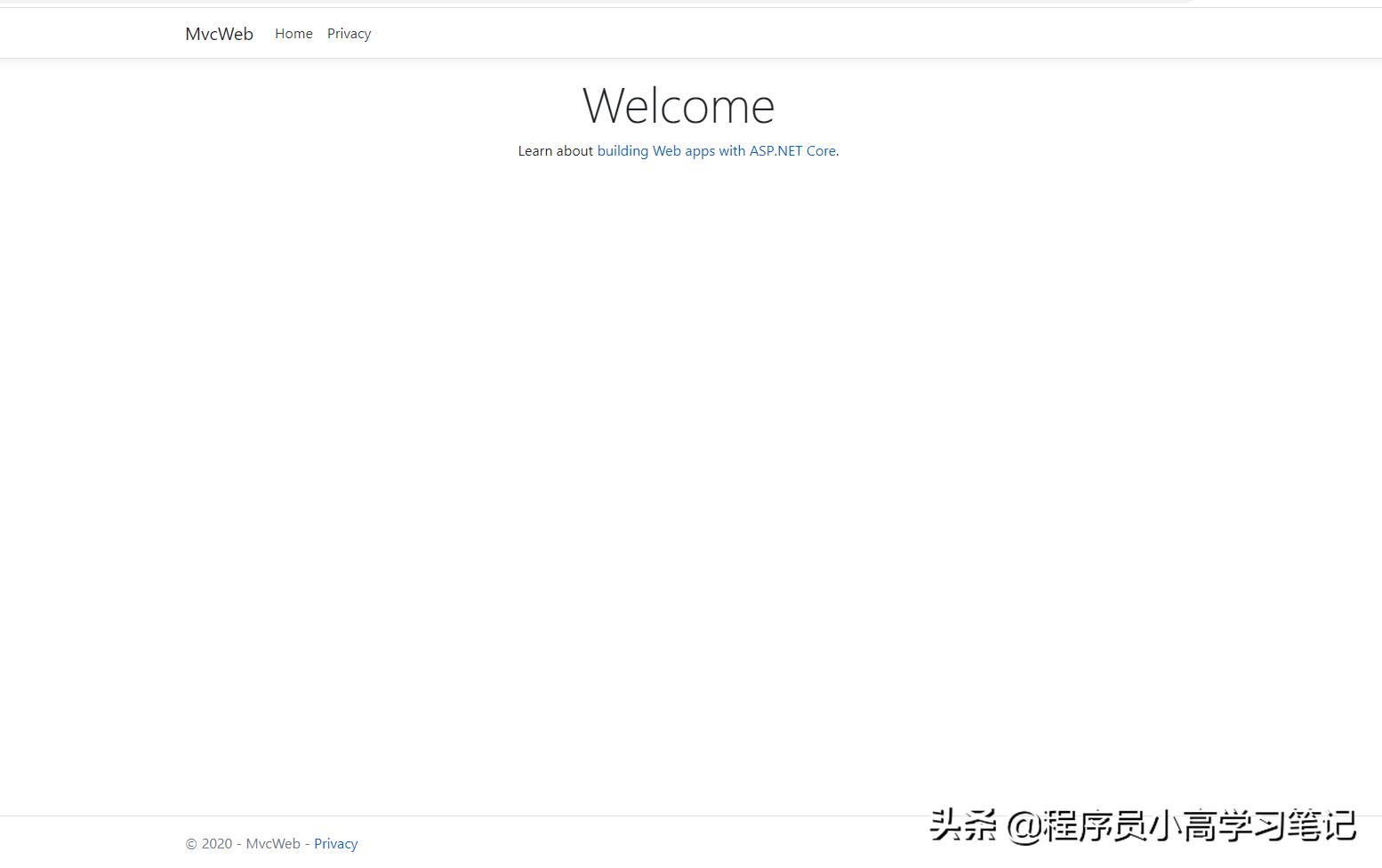Click the blue Privacy hyperlink at bottom

click(335, 843)
